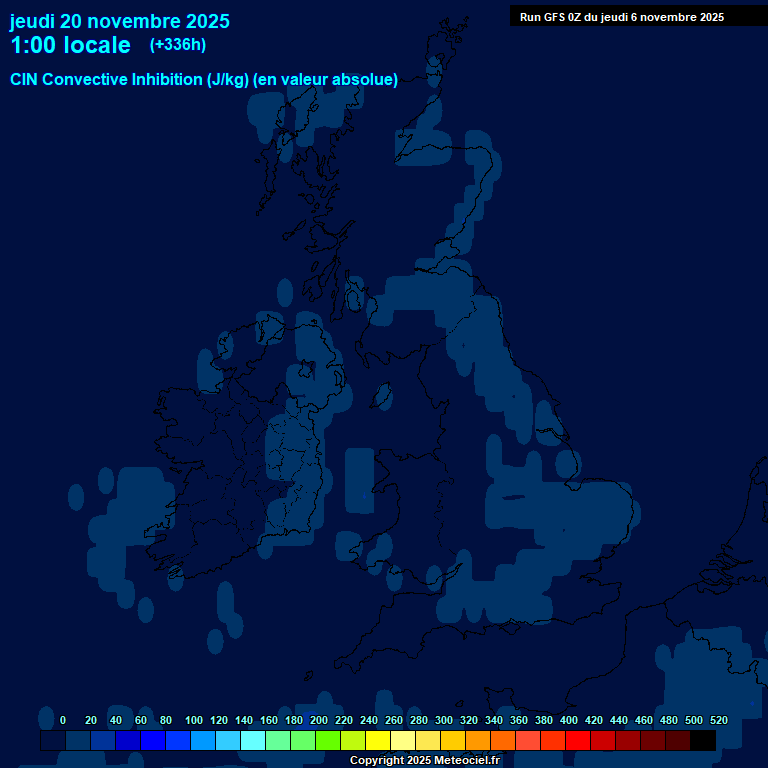Pick the darkest navy swatch at legend's left end
The image size is (768, 768).
[x=53, y=741]
